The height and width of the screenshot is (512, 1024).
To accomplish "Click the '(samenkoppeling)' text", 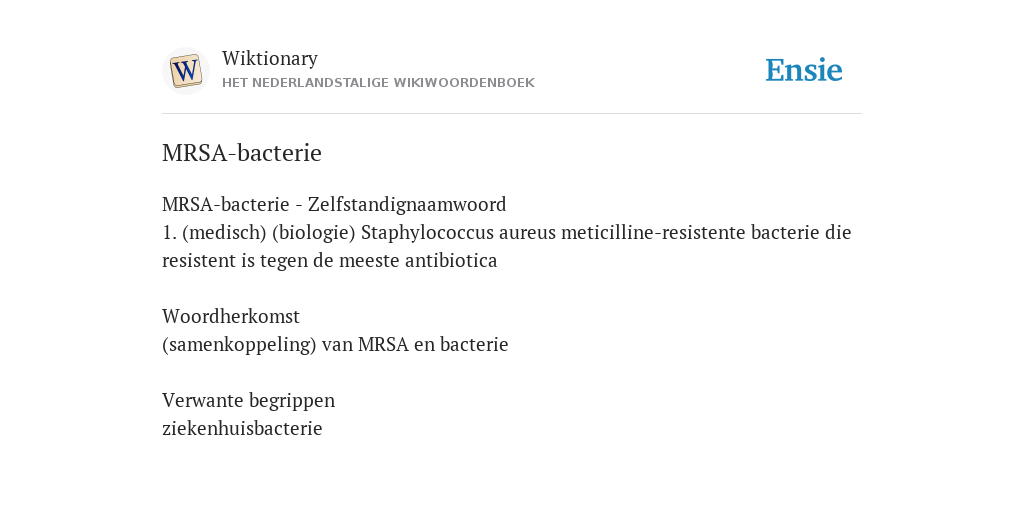I will coord(239,344).
